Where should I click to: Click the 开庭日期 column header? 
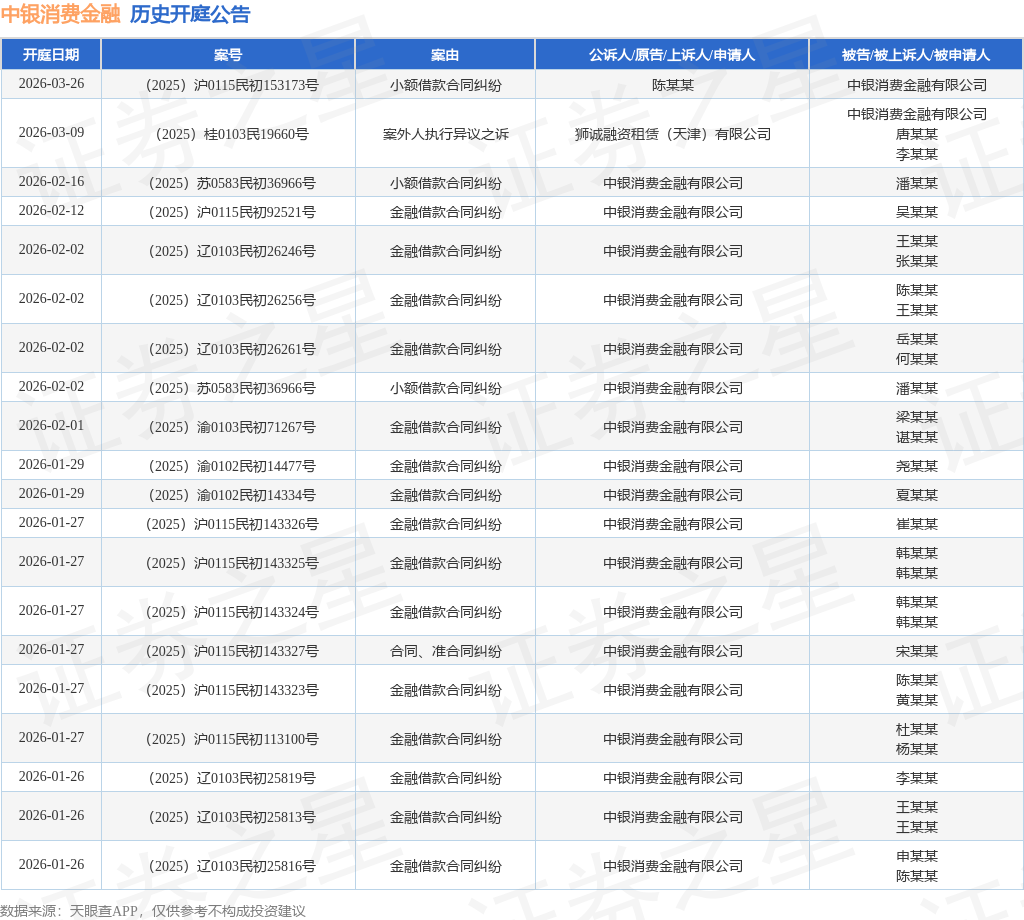pyautogui.click(x=51, y=55)
